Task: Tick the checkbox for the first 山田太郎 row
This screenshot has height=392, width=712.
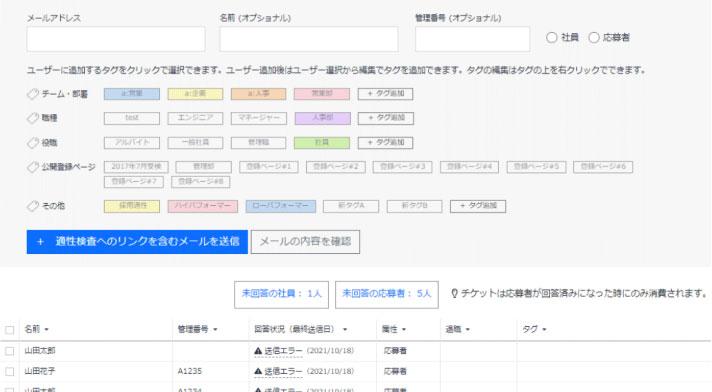Action: [x=10, y=351]
